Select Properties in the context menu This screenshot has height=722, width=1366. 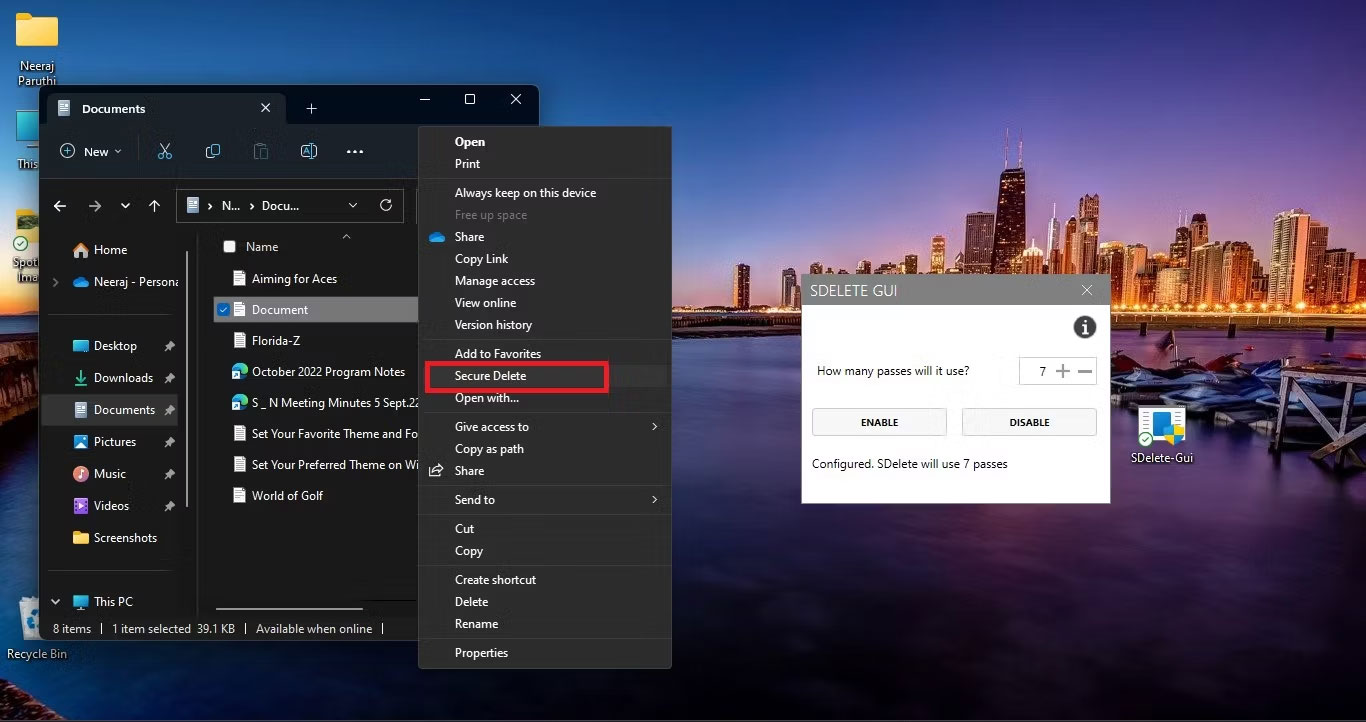[x=481, y=653]
